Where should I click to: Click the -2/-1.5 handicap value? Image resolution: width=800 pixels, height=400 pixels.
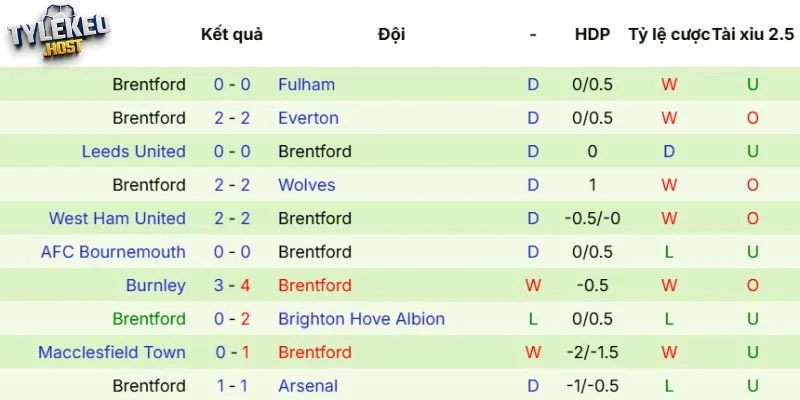[592, 353]
